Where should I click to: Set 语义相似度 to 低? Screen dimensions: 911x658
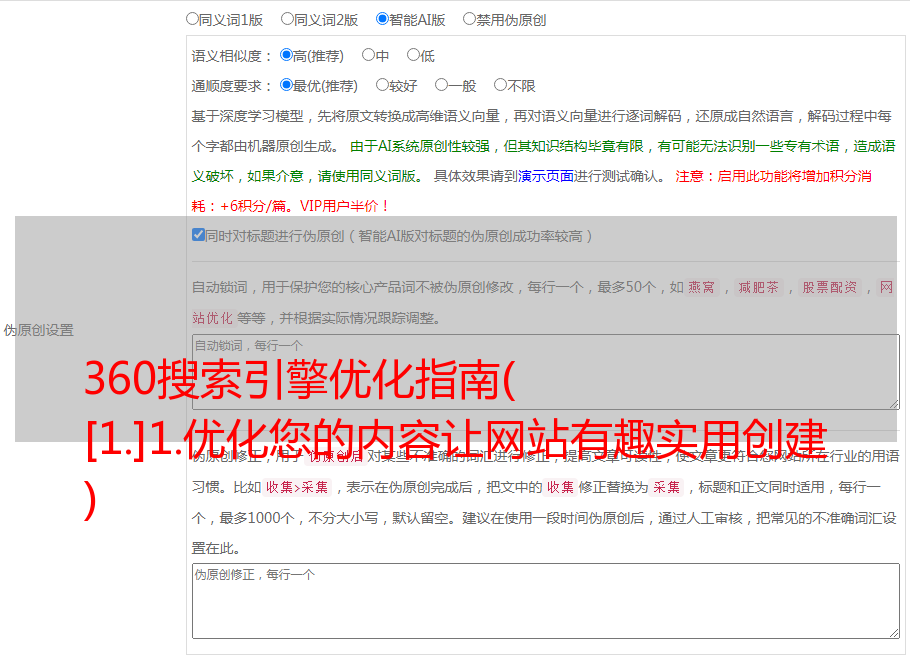click(x=413, y=55)
